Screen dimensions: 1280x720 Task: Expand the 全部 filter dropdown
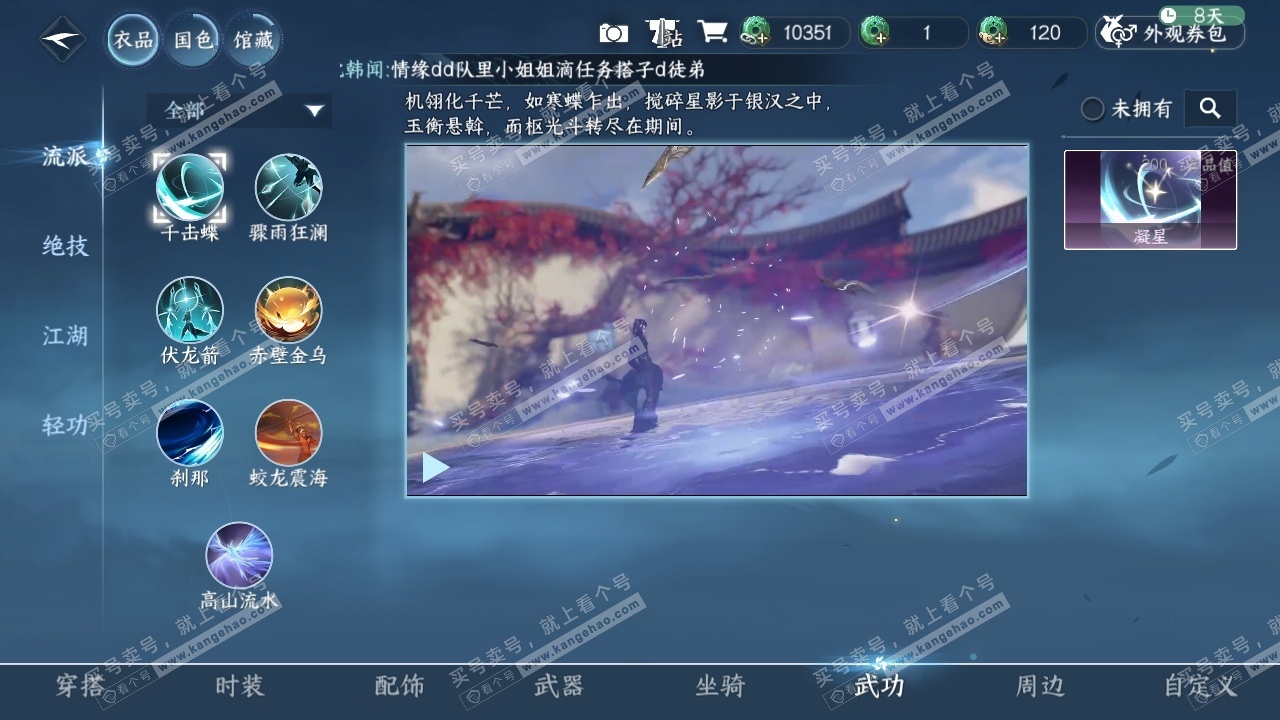coord(239,110)
